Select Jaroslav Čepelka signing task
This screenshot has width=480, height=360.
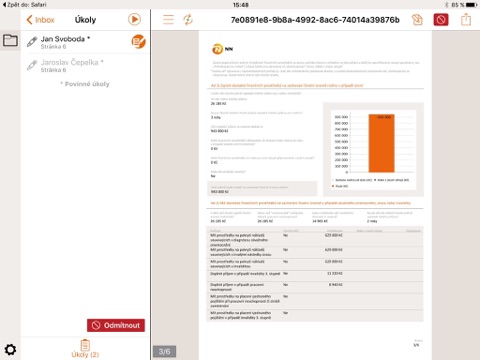coord(85,65)
